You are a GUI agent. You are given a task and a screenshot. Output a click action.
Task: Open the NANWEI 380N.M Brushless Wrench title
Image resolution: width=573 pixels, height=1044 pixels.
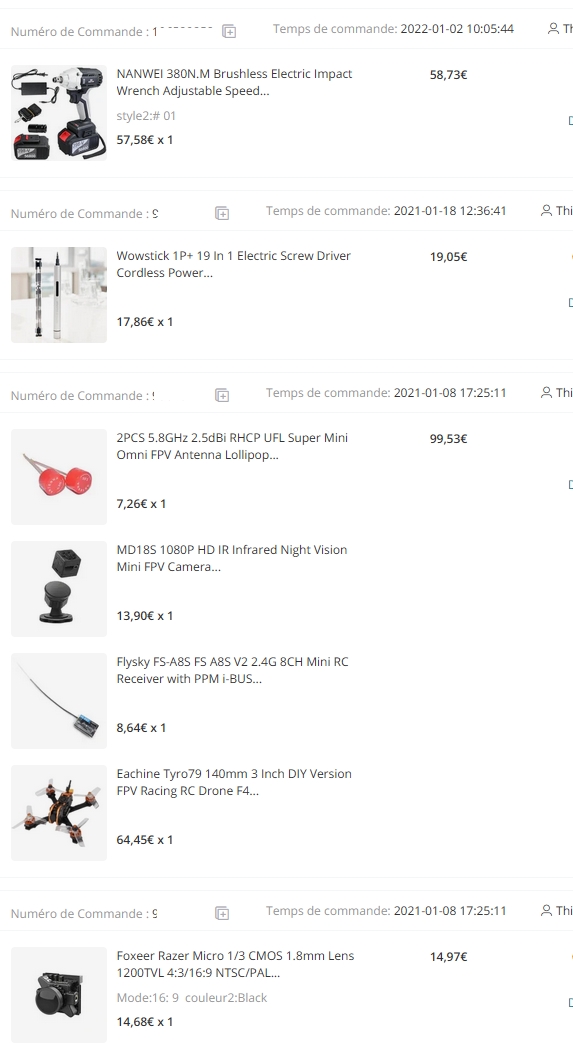pyautogui.click(x=234, y=83)
